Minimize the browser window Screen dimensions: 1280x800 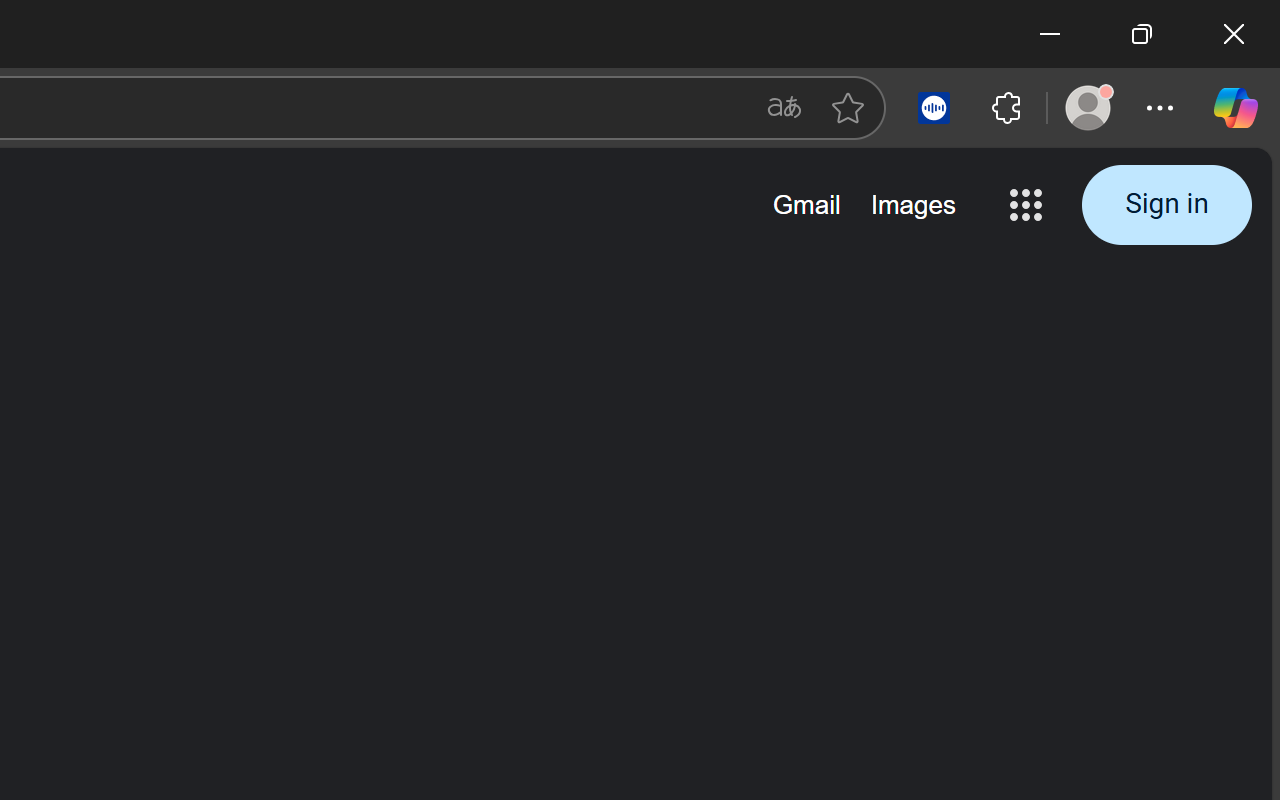(x=1050, y=34)
